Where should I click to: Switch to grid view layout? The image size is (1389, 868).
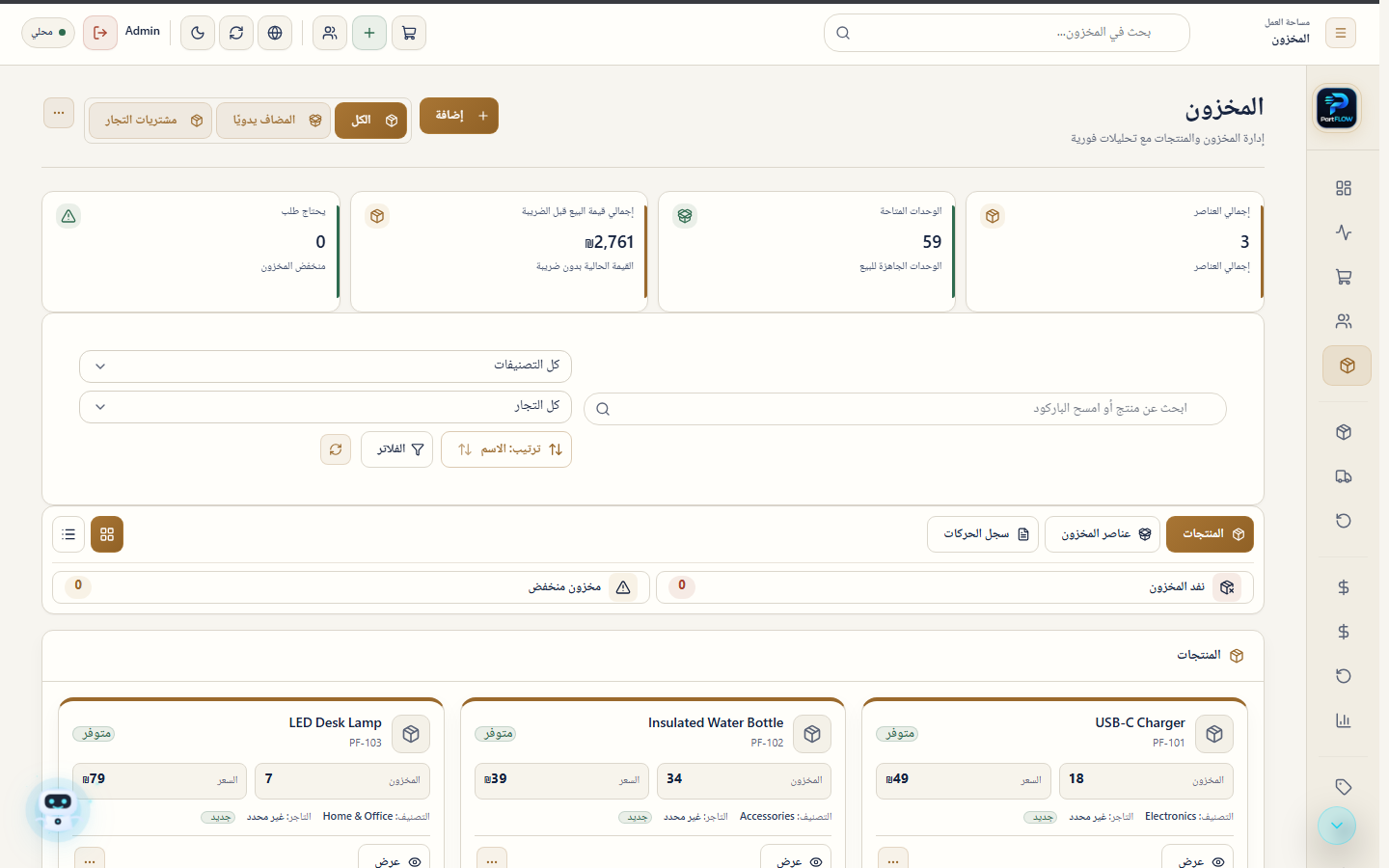point(107,534)
